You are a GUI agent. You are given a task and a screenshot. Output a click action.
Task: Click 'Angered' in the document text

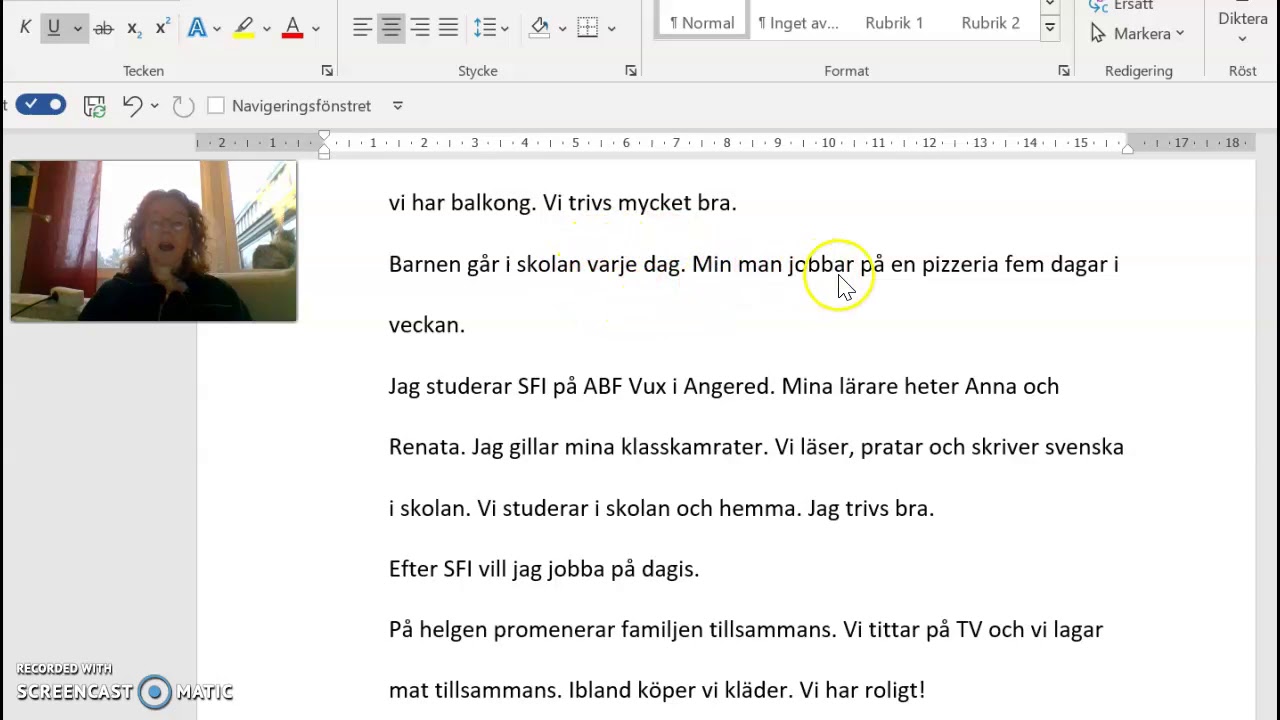[x=726, y=387]
